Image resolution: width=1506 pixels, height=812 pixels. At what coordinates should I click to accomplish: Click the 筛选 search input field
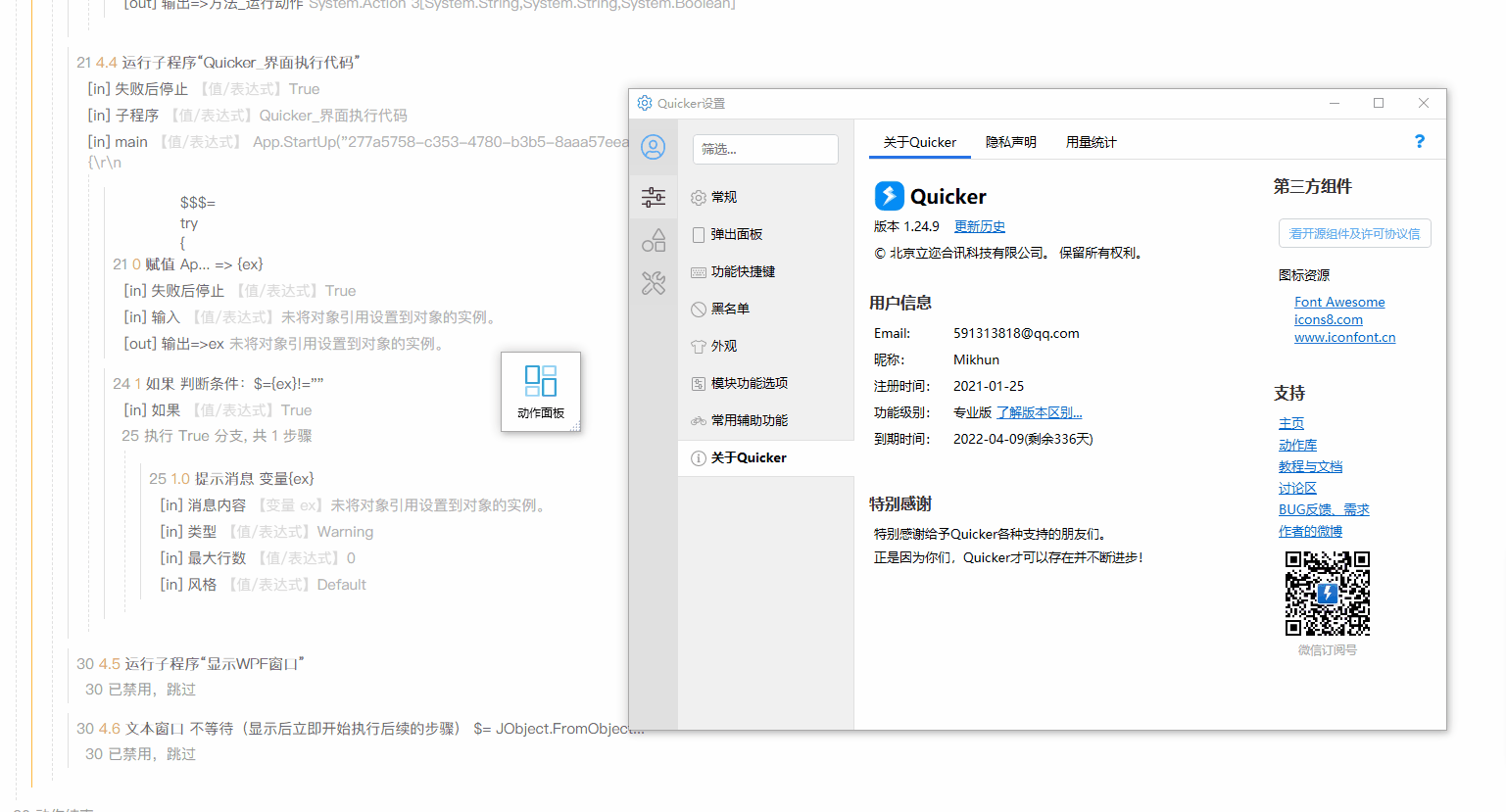765,149
